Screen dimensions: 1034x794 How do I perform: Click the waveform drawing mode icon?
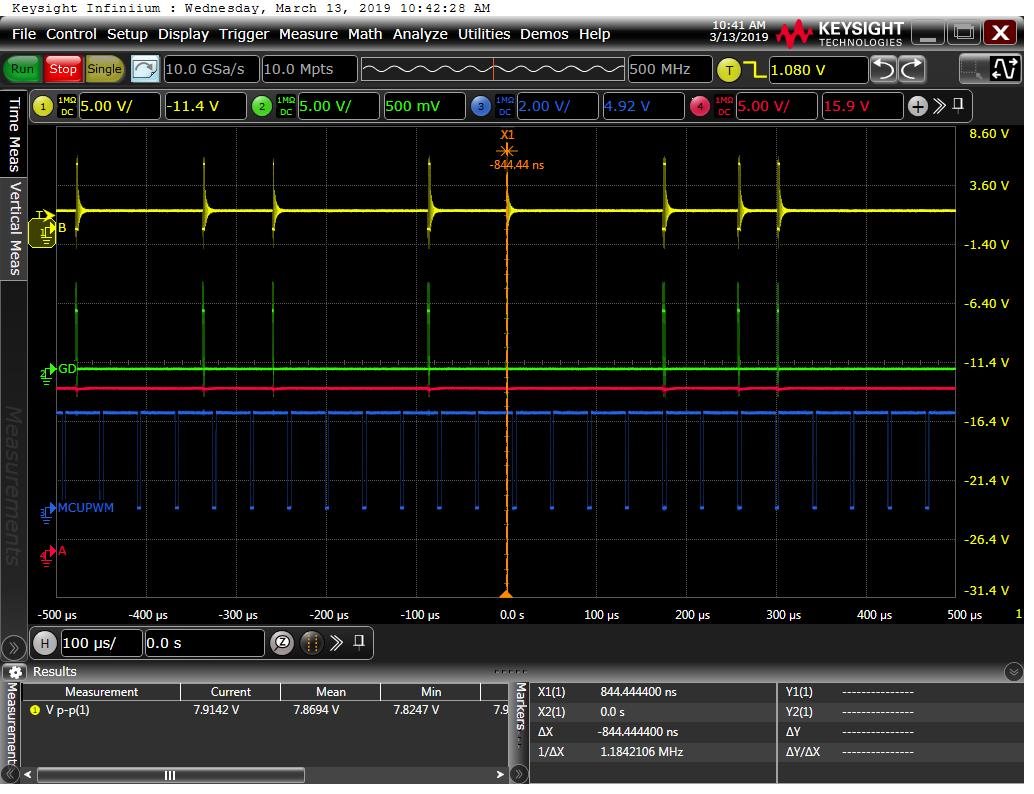click(x=1003, y=69)
